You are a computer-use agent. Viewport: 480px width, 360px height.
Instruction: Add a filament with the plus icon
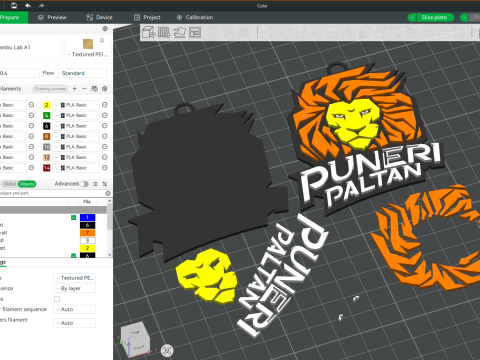[x=75, y=89]
